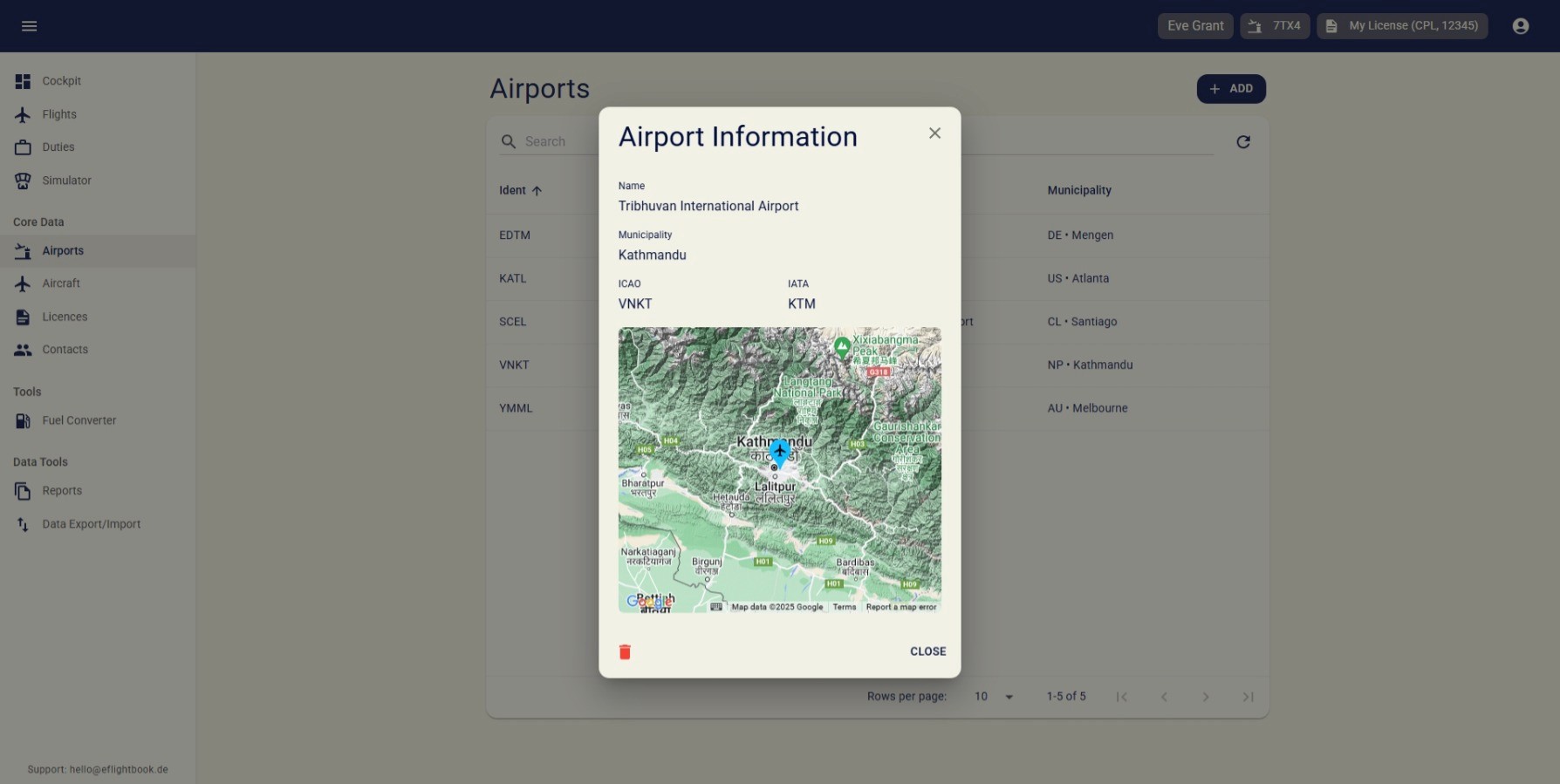This screenshot has width=1560, height=784.
Task: Open the hamburger navigation menu
Action: (x=29, y=26)
